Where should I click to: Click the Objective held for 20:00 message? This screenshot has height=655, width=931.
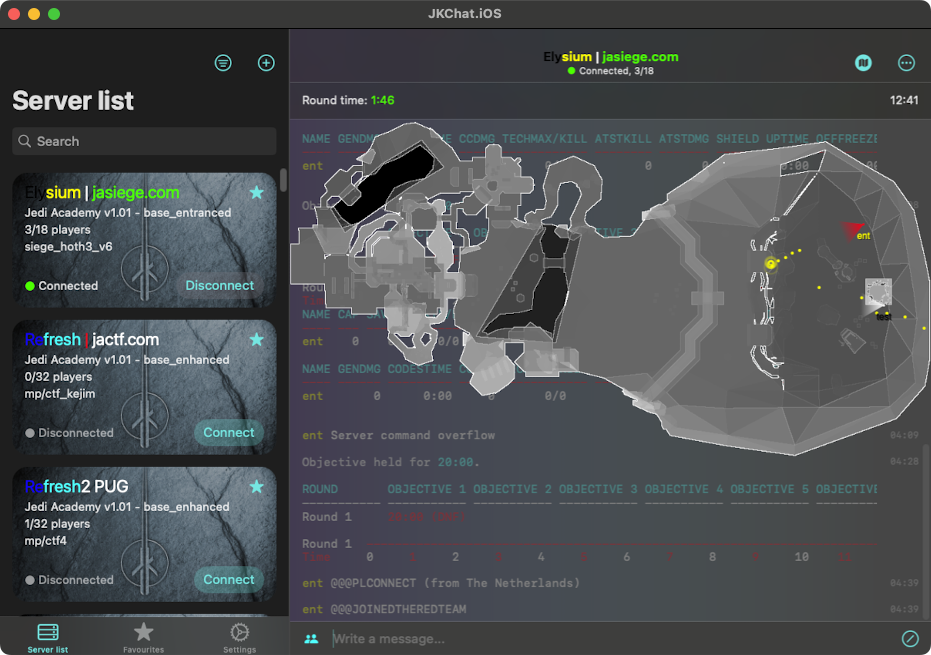pyautogui.click(x=391, y=462)
